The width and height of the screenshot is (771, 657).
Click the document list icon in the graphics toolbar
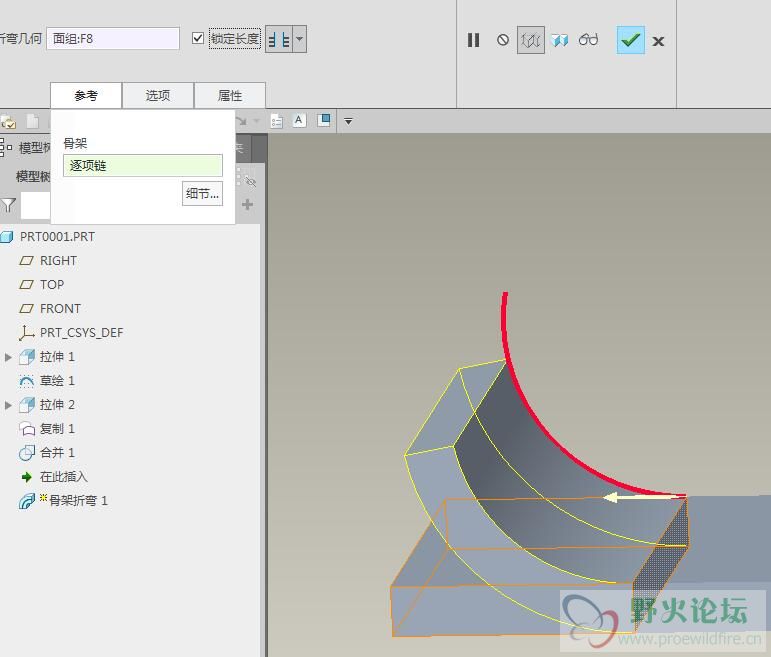click(276, 121)
